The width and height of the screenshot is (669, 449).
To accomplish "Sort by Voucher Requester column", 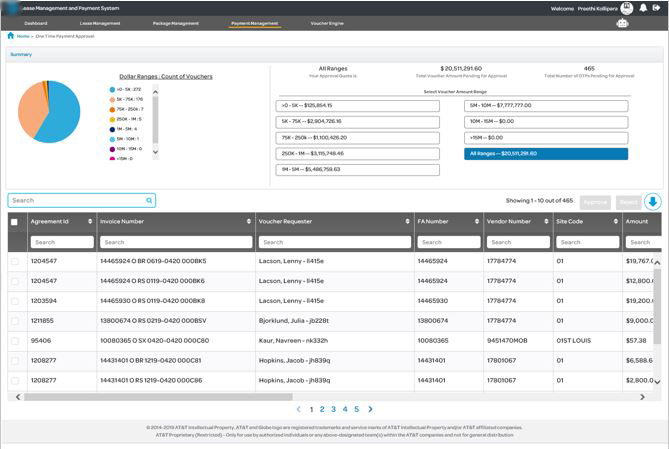I will 407,222.
